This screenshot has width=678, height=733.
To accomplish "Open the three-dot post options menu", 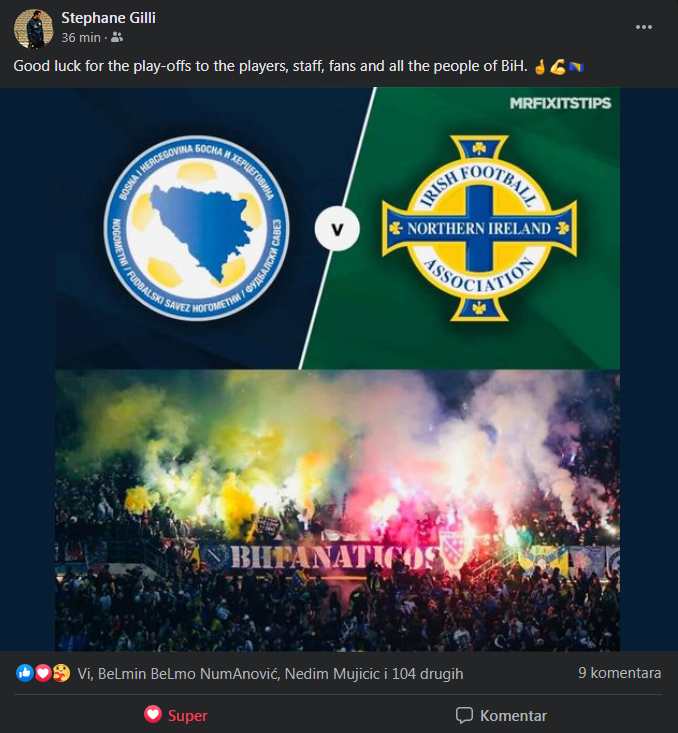I will pos(643,27).
